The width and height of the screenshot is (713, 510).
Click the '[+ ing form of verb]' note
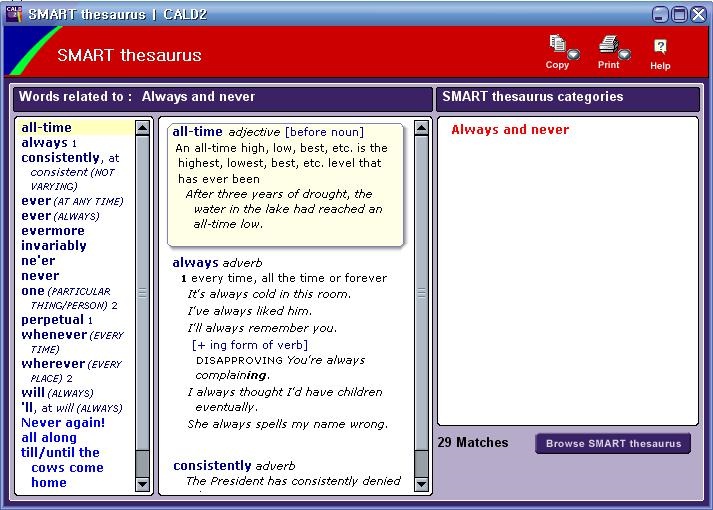(x=250, y=345)
